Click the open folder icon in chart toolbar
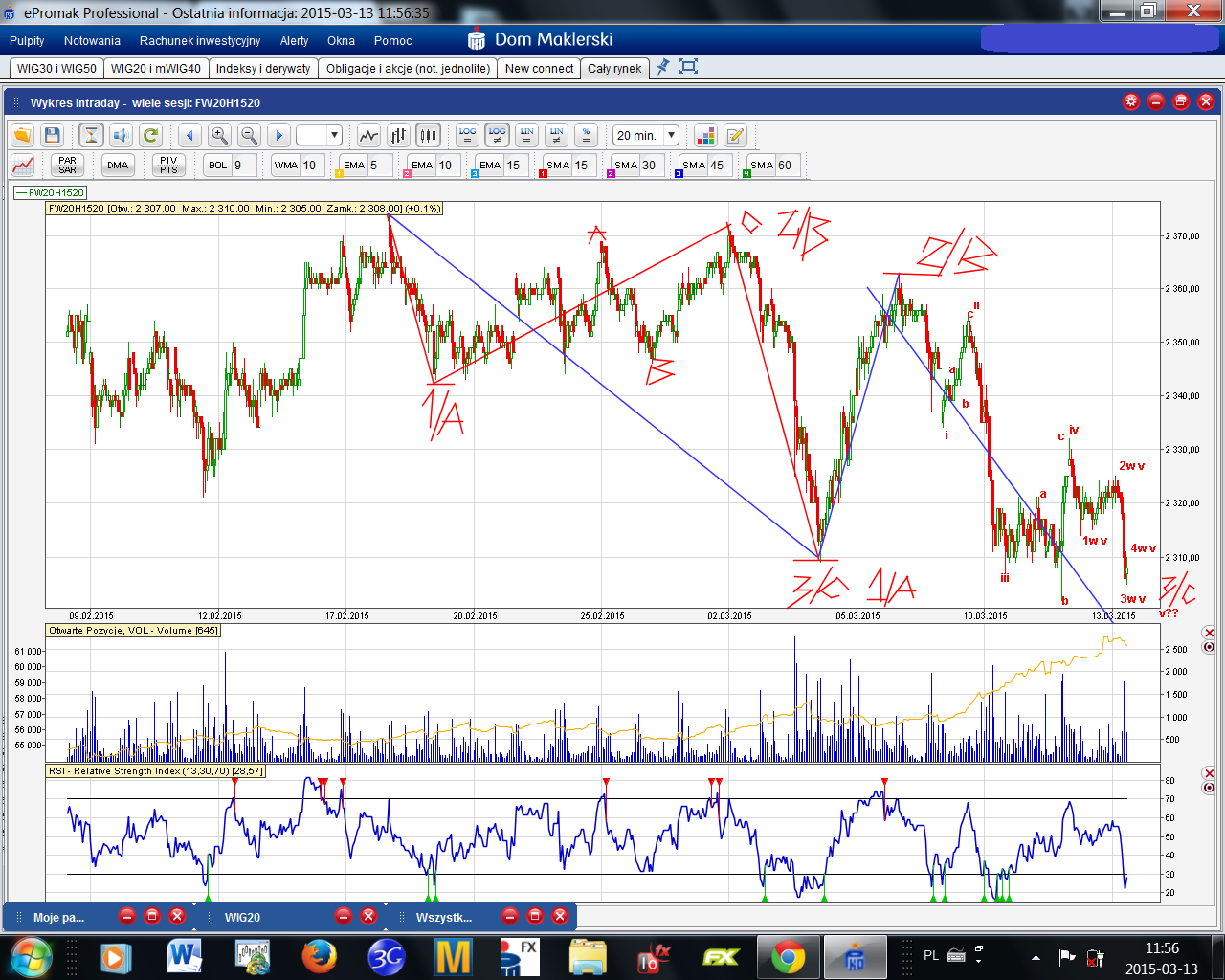Viewport: 1225px width, 980px height. tap(22, 136)
